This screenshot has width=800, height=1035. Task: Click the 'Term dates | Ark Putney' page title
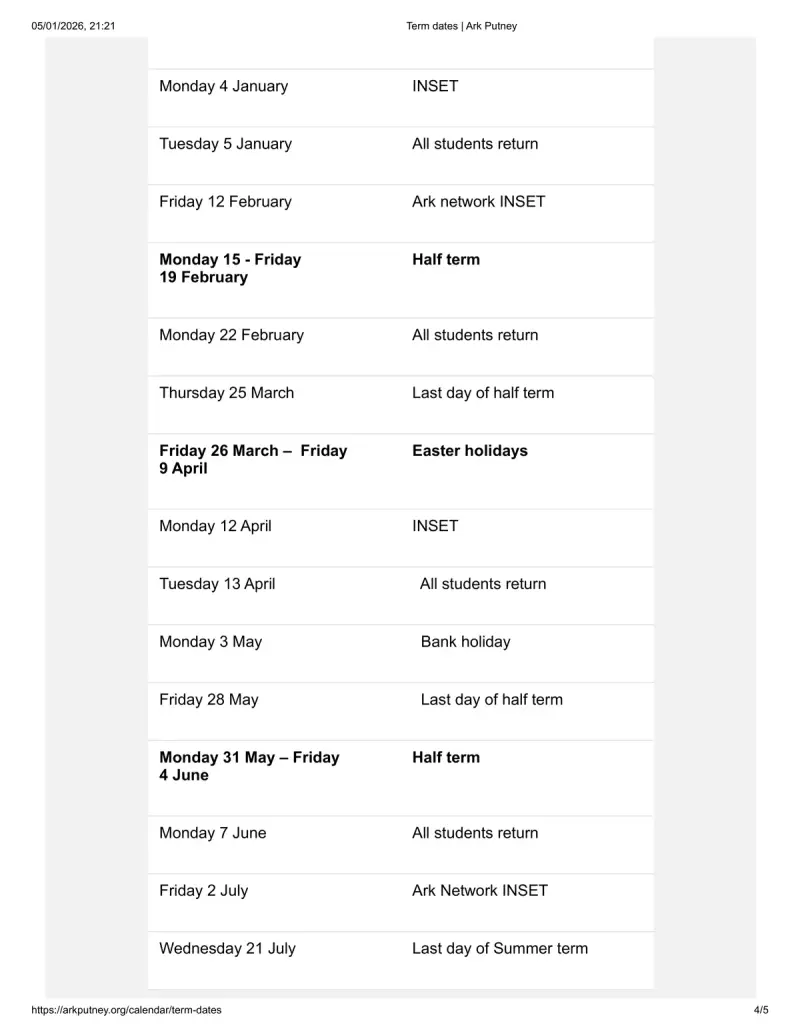[461, 26]
